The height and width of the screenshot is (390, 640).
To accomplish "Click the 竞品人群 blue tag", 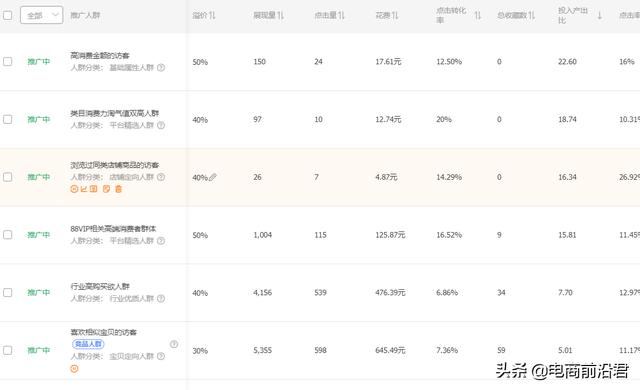I will pos(88,344).
